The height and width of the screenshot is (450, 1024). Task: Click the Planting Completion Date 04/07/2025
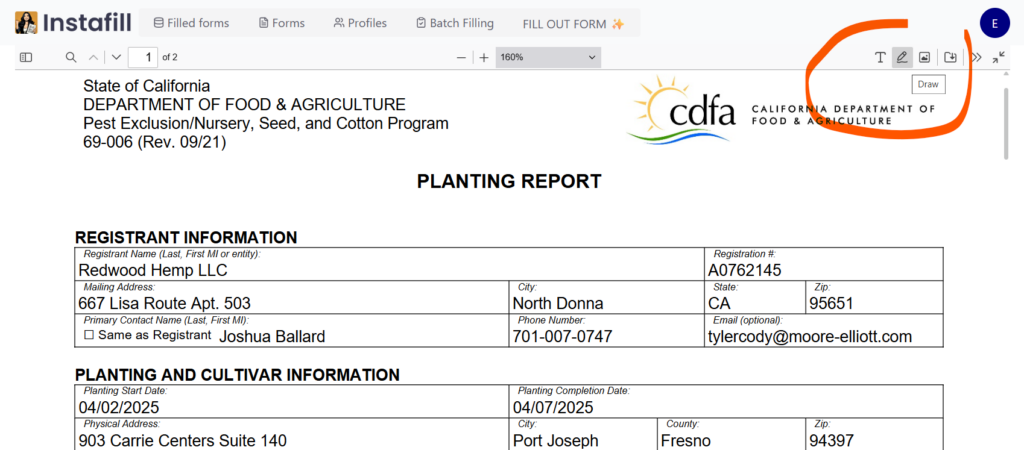point(727,408)
